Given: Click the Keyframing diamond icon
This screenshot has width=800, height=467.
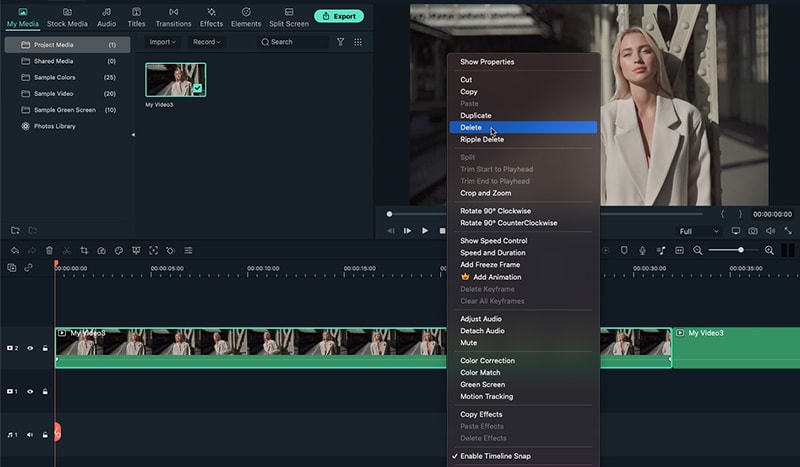Looking at the screenshot, I should pyautogui.click(x=170, y=251).
